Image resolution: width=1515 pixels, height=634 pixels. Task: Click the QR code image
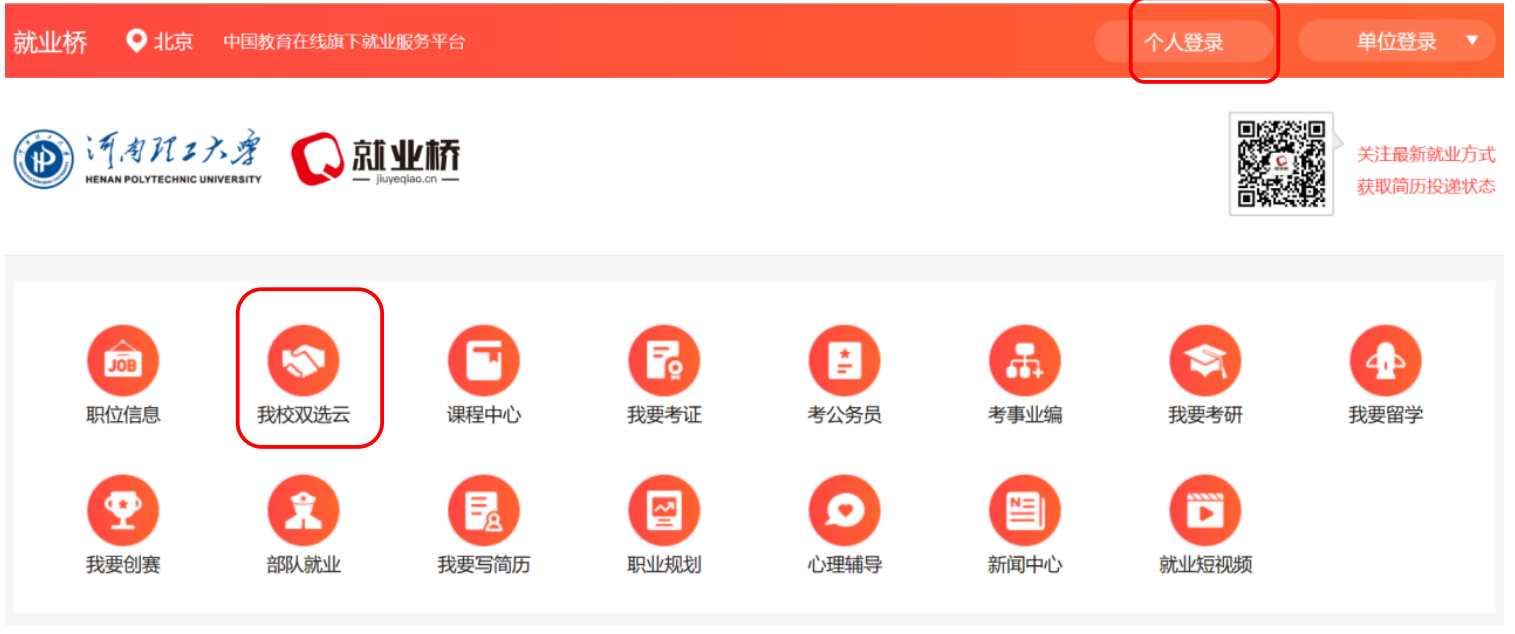point(1281,163)
